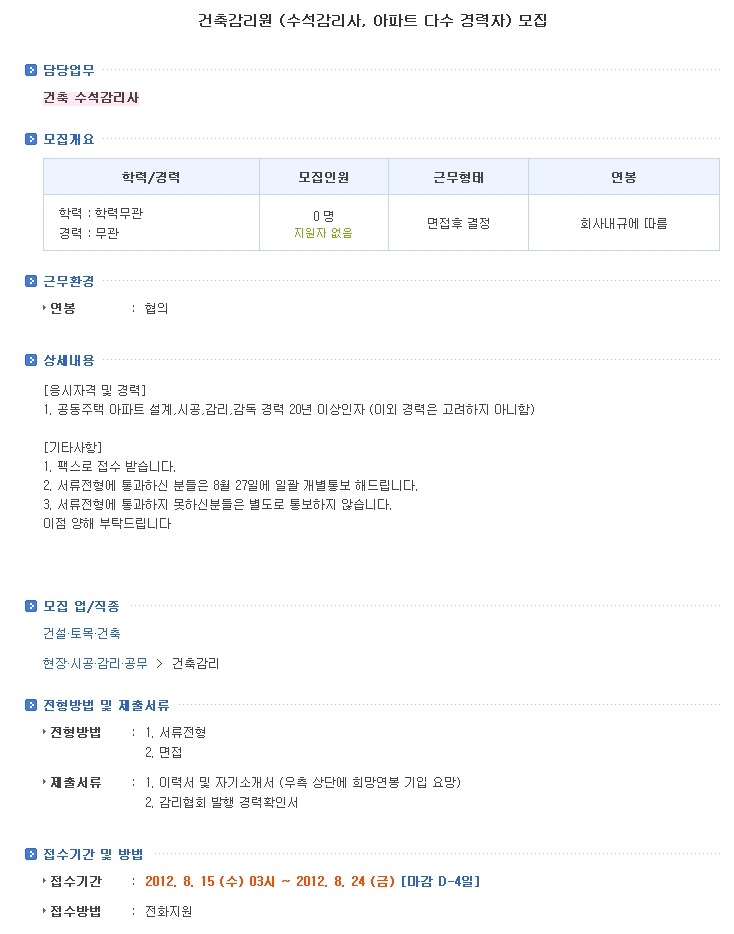Open the 건설·토목·건축 category link
The width and height of the screenshot is (734, 934).
click(x=82, y=633)
